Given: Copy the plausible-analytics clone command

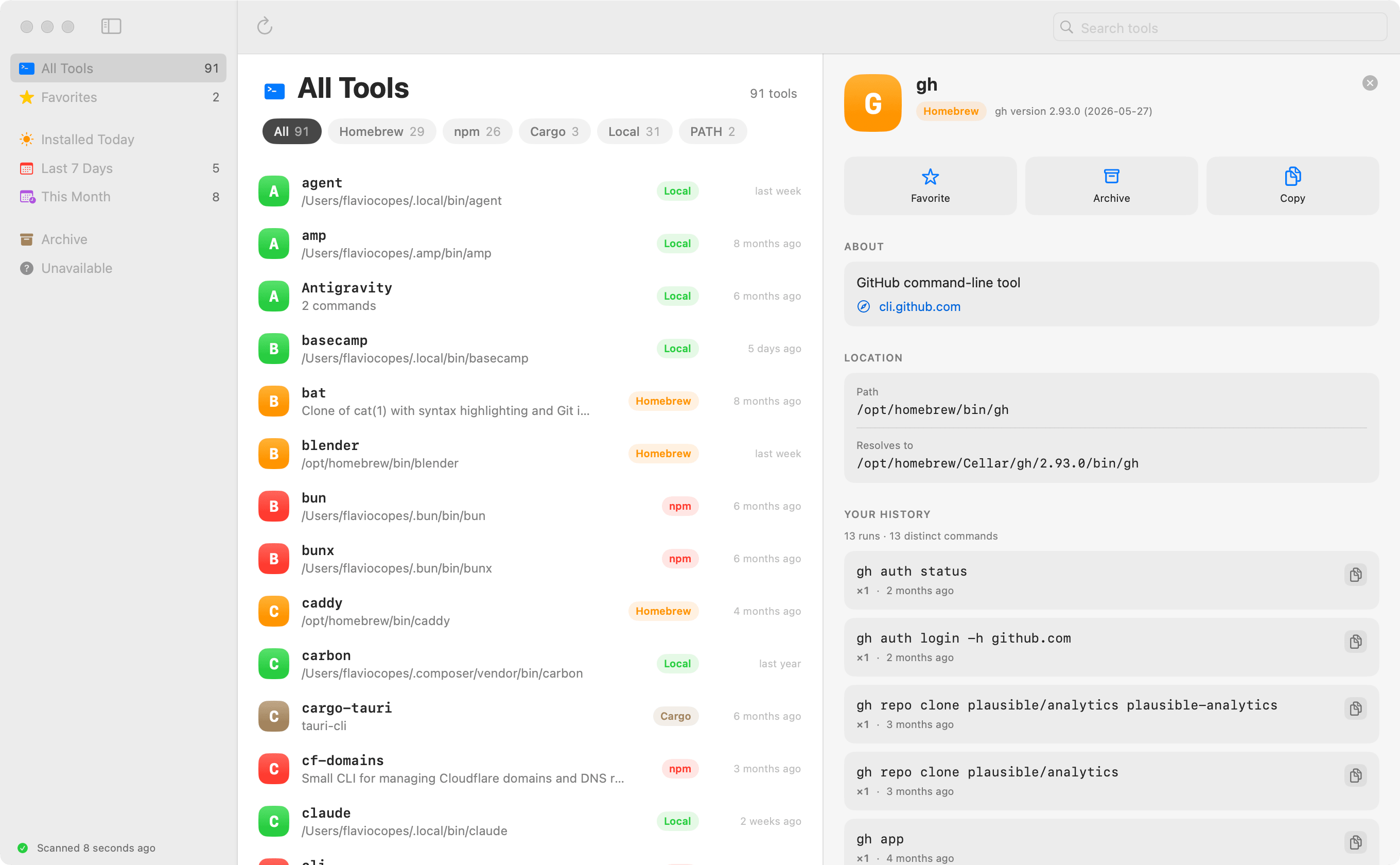Looking at the screenshot, I should click(1355, 708).
